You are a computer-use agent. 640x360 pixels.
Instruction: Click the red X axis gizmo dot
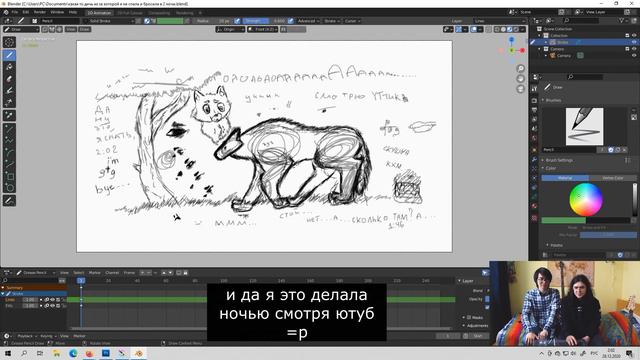click(522, 50)
